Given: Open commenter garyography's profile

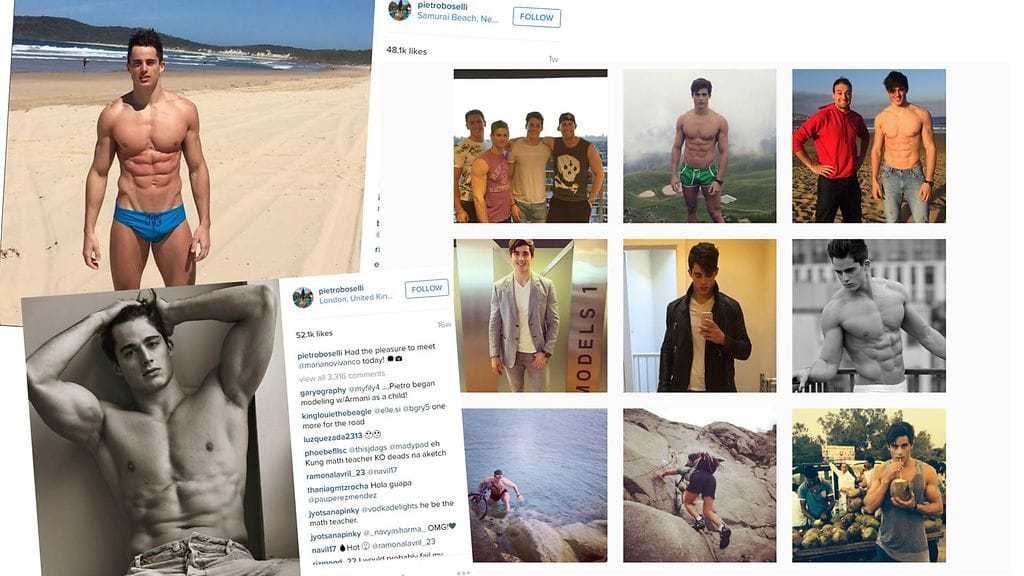Looking at the screenshot, I should click(x=323, y=391).
